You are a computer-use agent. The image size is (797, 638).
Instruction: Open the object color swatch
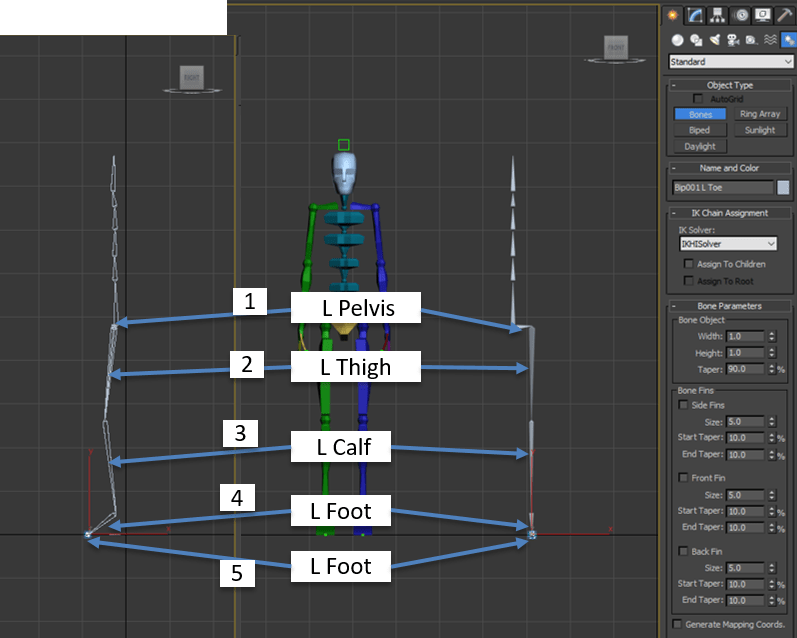pos(784,187)
